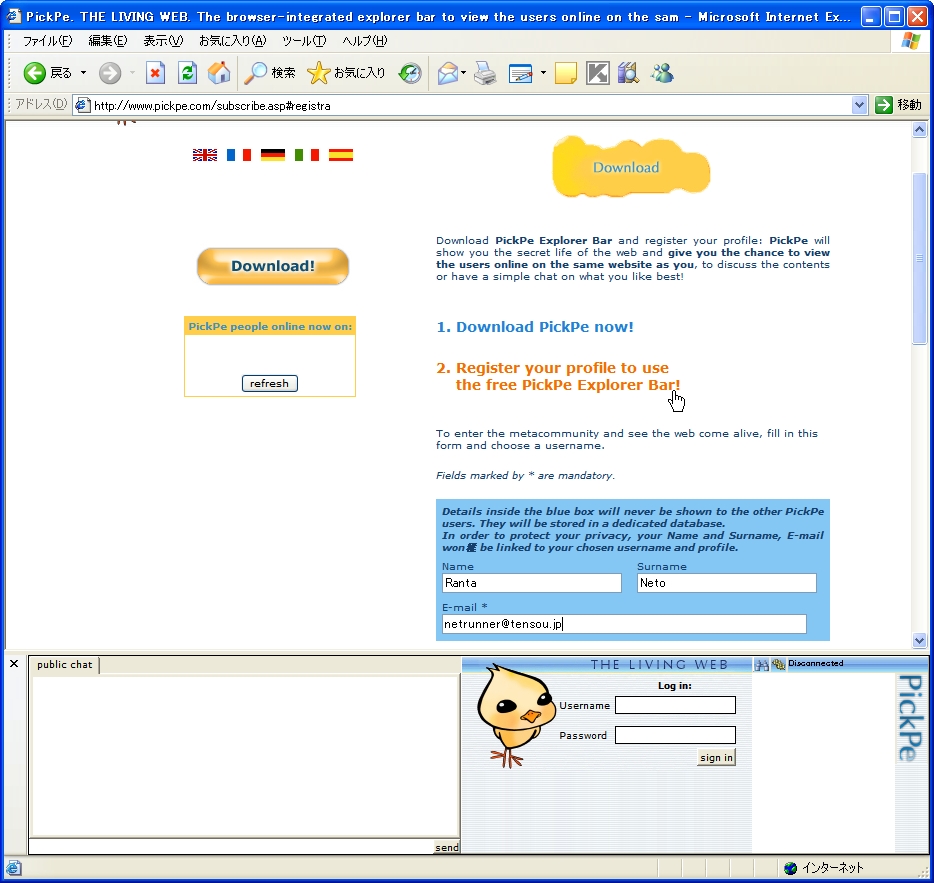Open 'Register your profile' heading link
The width and height of the screenshot is (934, 883).
(558, 376)
